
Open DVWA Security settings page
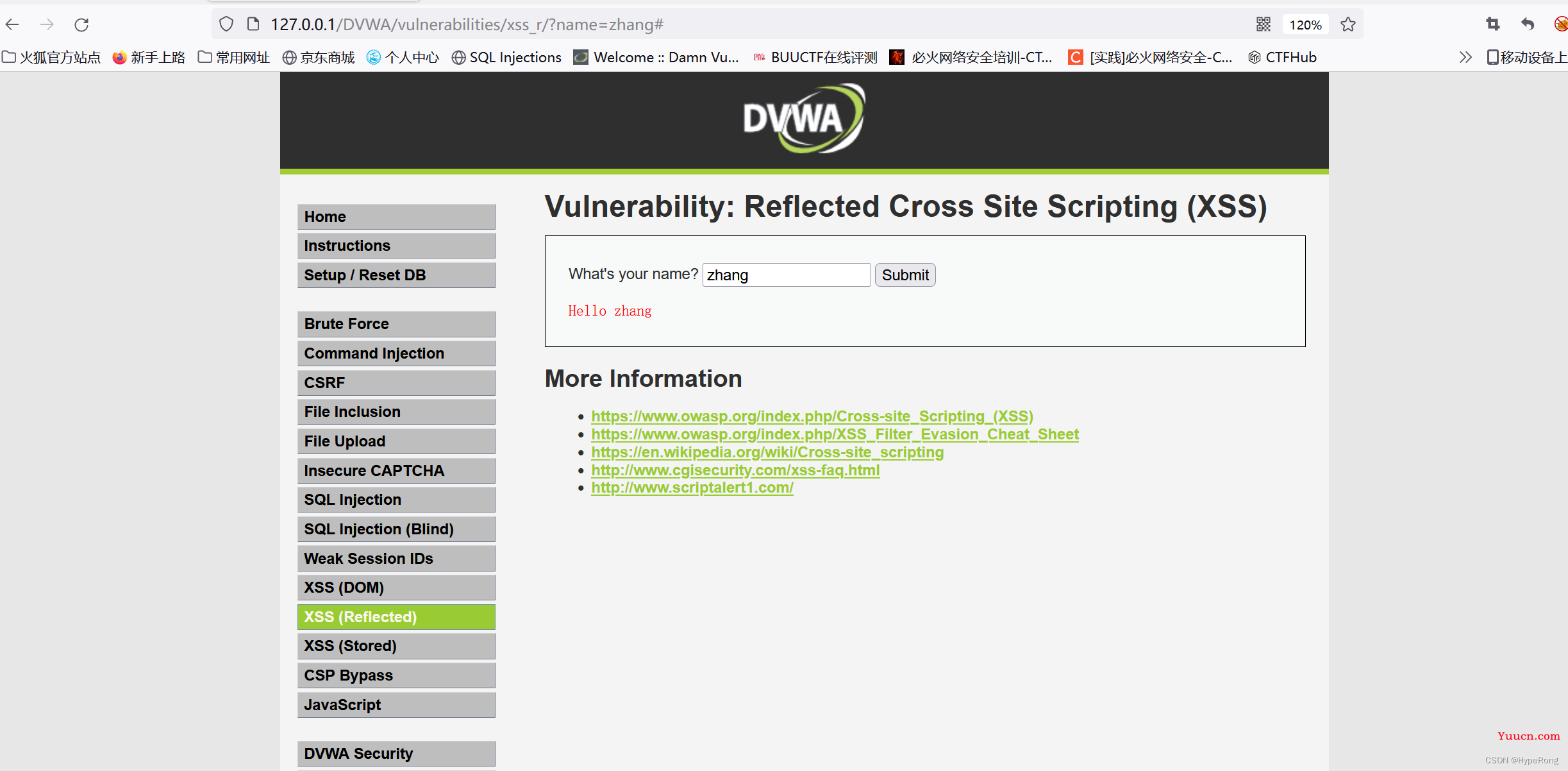[396, 754]
